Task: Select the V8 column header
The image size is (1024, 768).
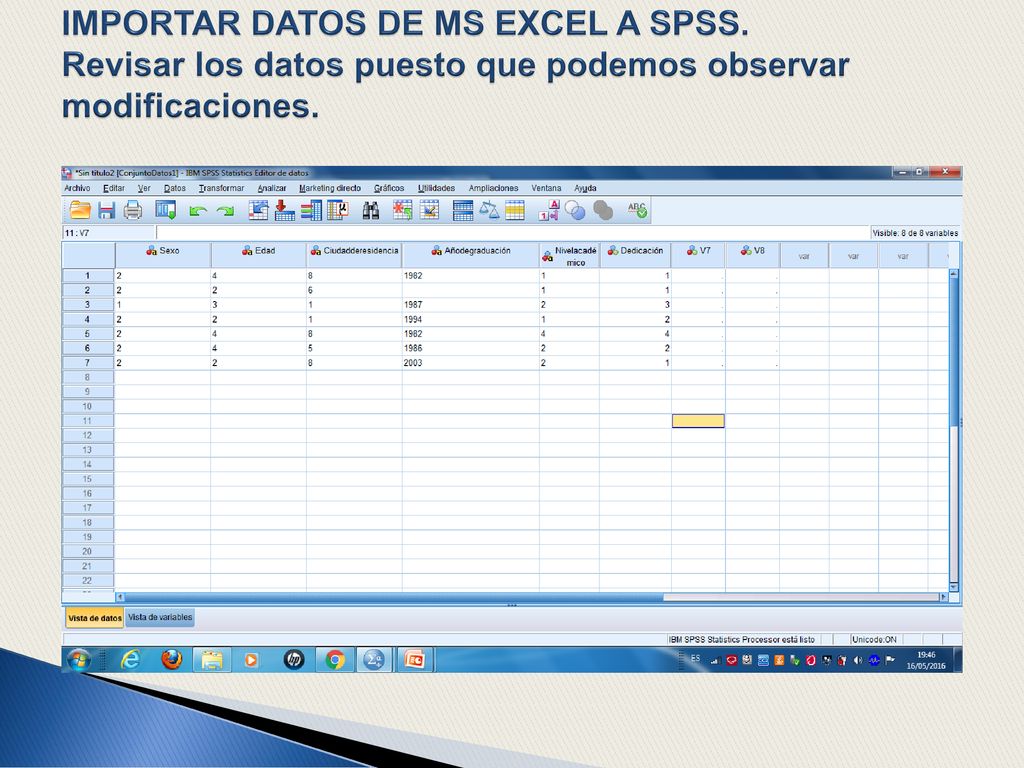Action: click(x=752, y=255)
